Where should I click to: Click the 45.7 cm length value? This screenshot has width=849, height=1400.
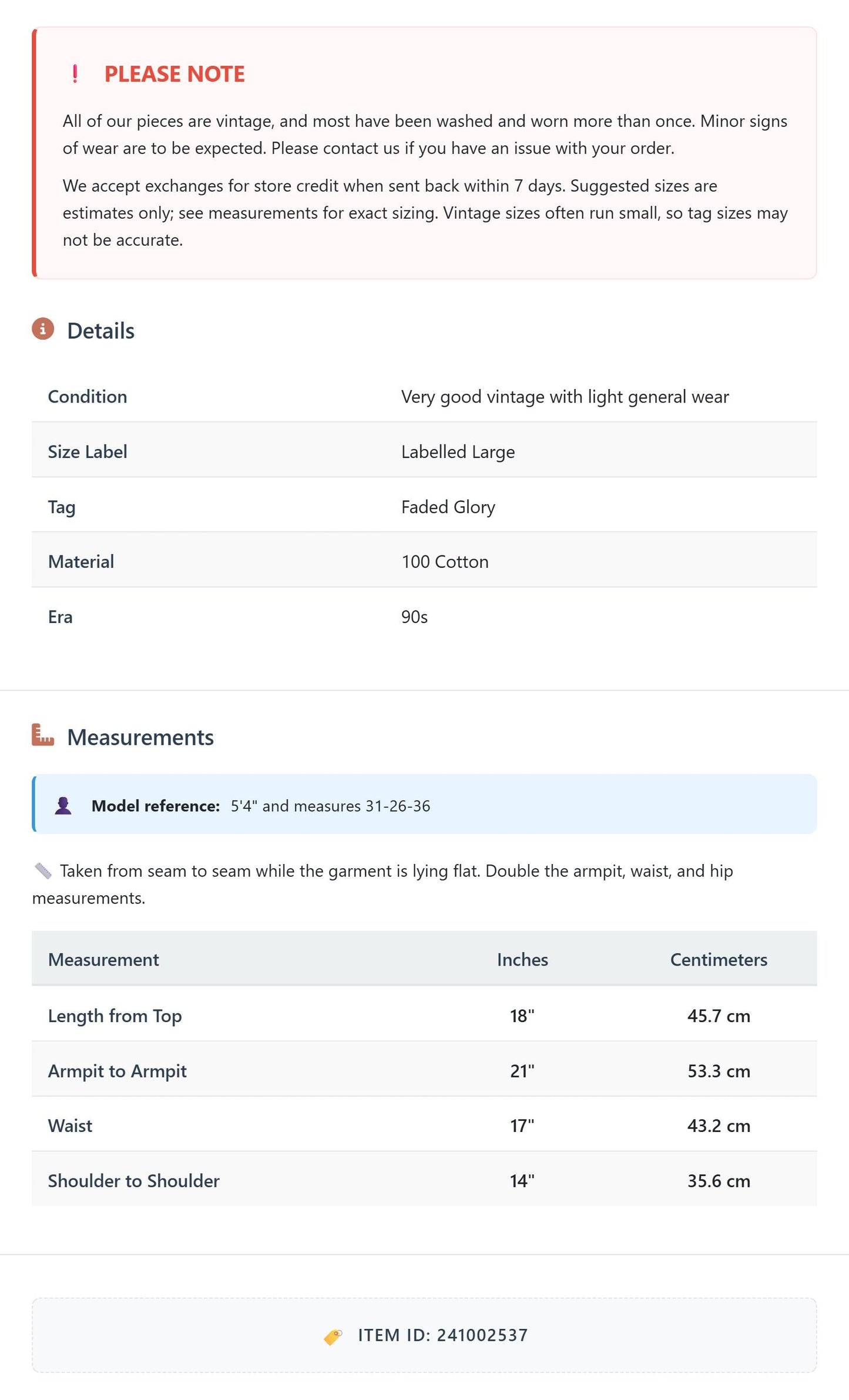[x=719, y=1016]
